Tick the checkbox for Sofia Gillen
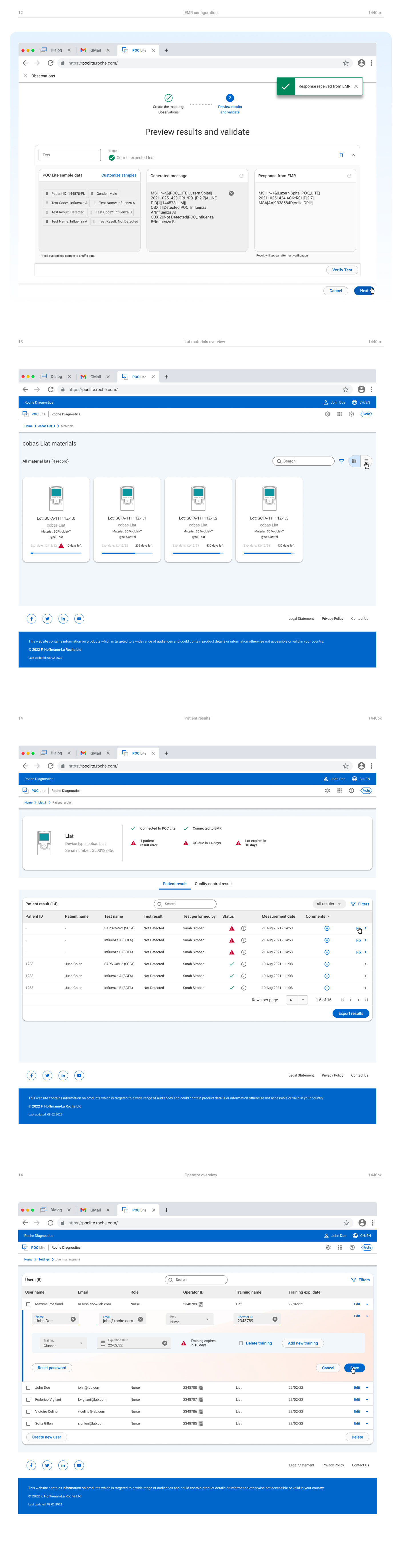400x1568 pixels. (29, 1423)
